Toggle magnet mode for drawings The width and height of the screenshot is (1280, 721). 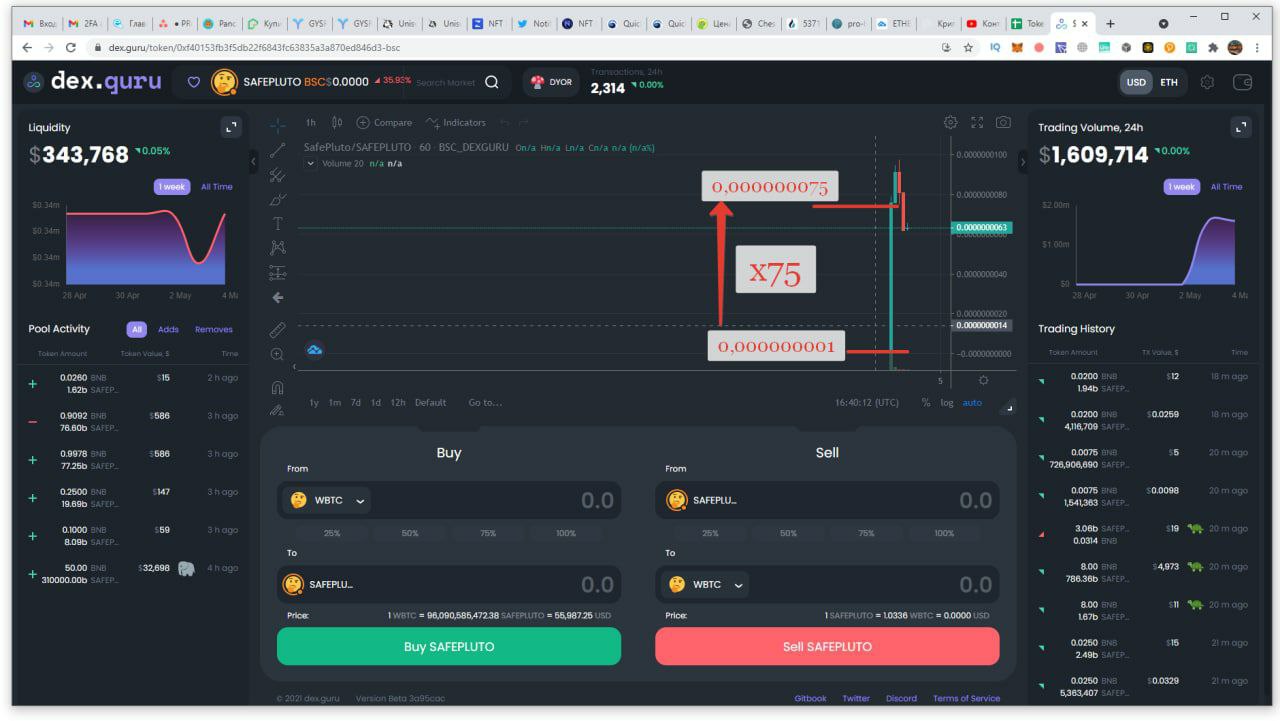(x=278, y=387)
